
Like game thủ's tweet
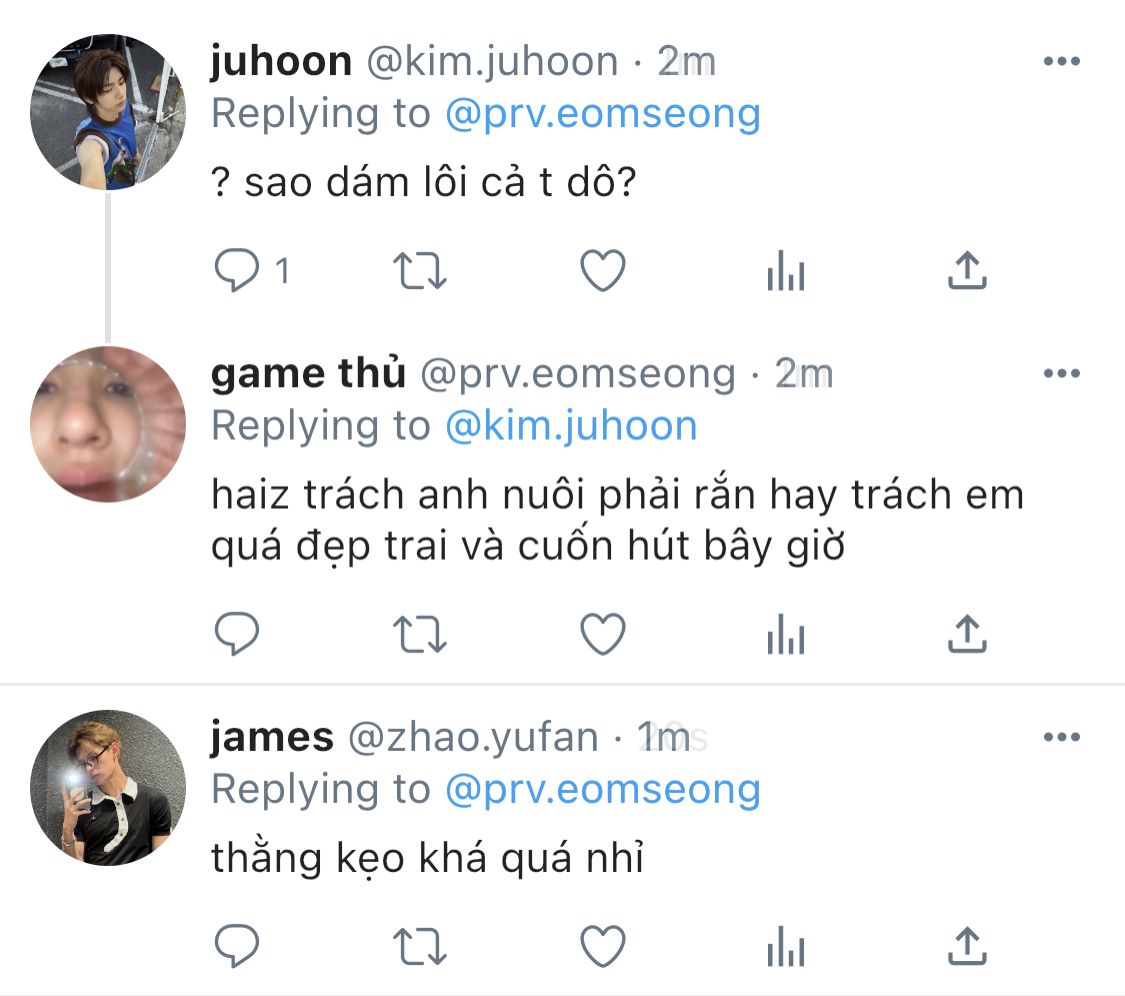click(603, 634)
